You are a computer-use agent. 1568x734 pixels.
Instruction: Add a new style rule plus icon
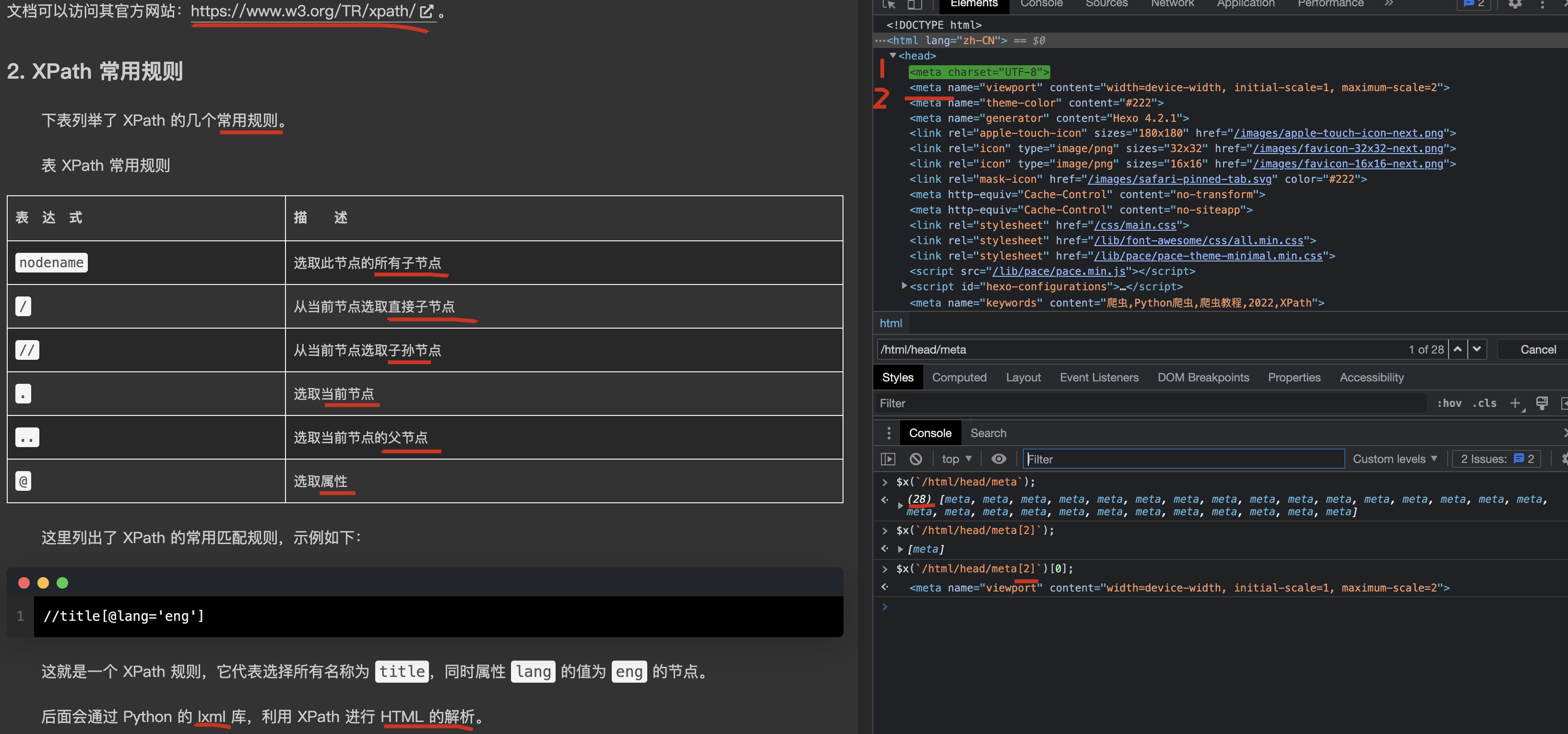pyautogui.click(x=1515, y=403)
